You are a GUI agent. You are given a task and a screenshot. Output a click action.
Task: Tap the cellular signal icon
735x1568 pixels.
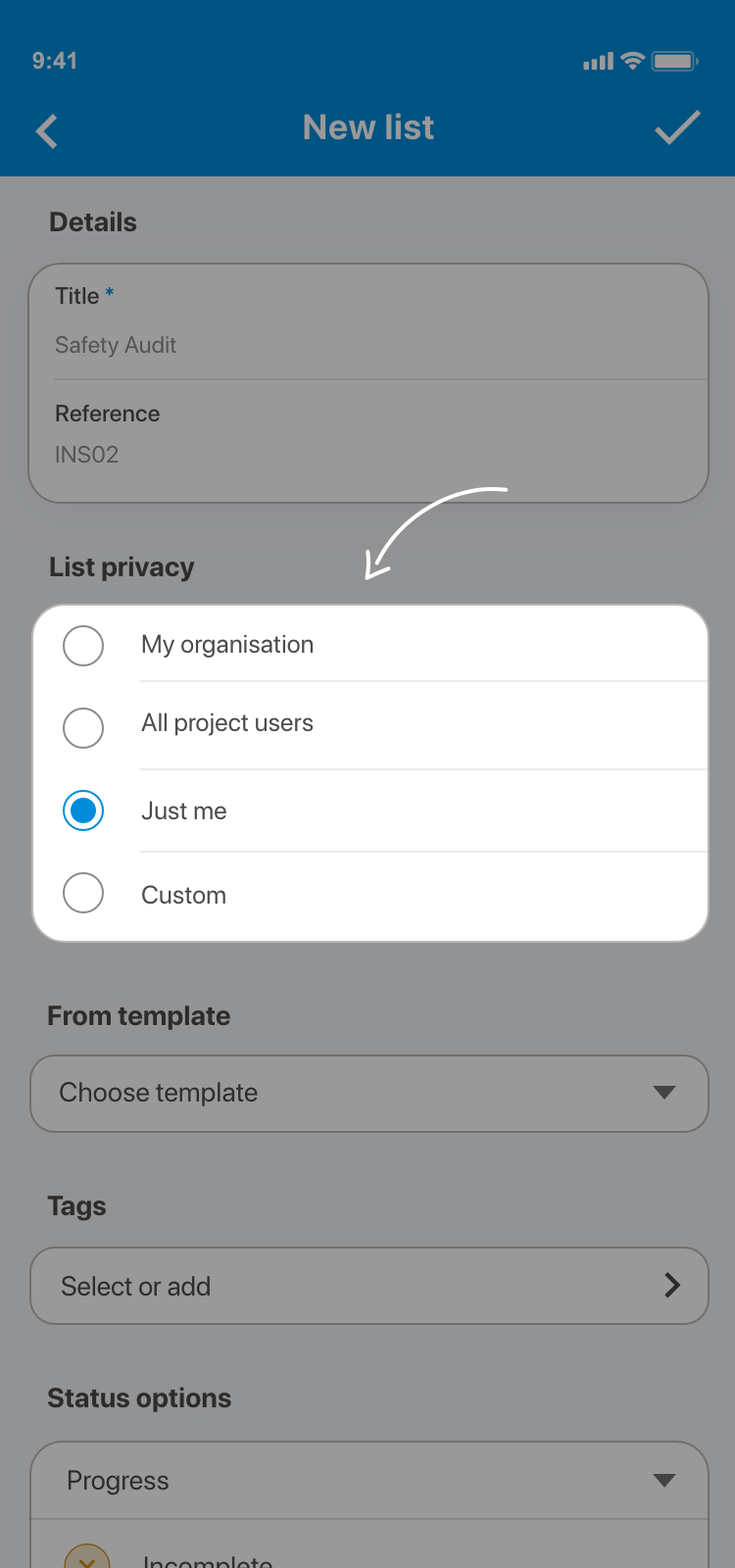[x=598, y=62]
